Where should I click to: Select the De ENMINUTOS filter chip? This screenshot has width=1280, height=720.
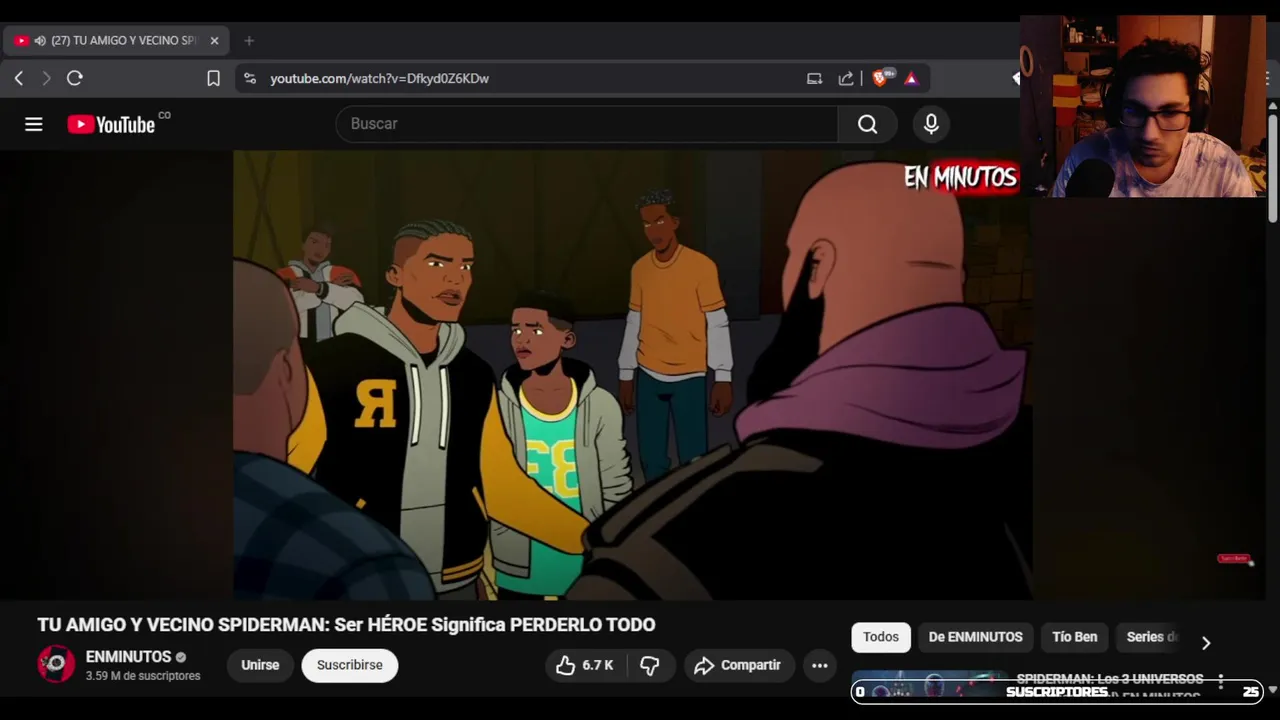975,637
